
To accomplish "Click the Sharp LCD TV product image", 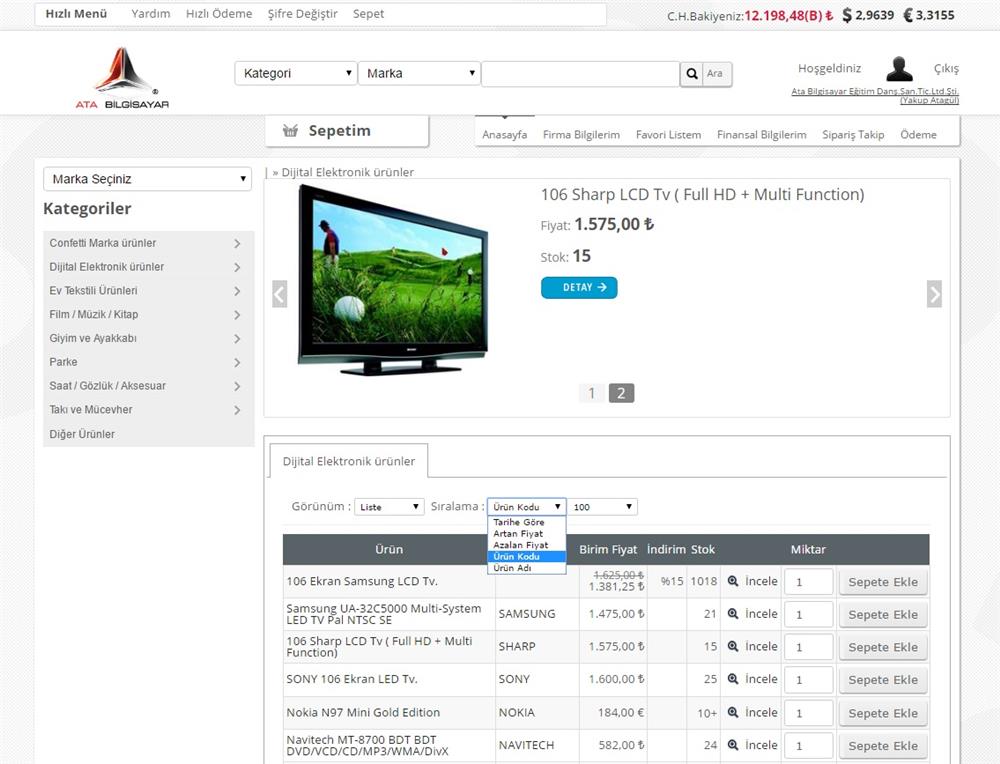I will 393,279.
